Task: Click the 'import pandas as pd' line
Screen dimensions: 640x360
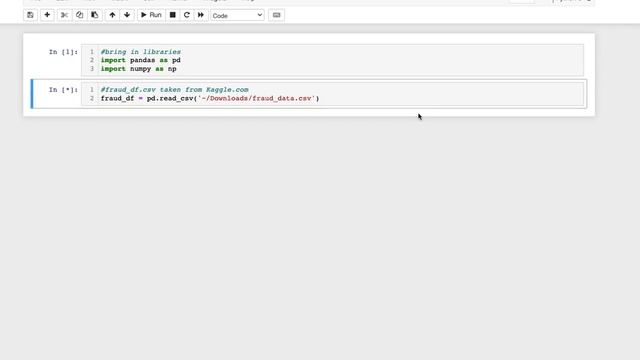Action: (x=141, y=60)
